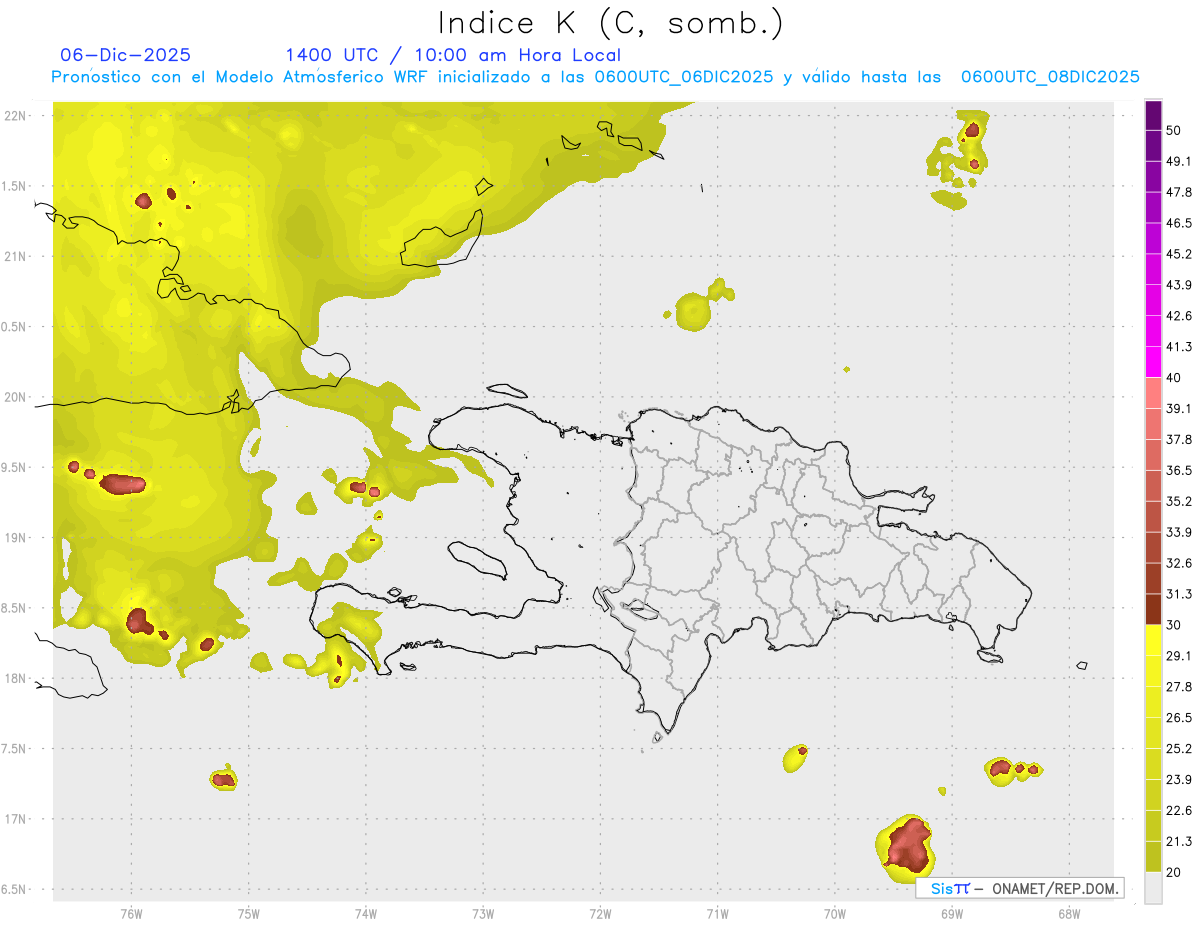Click the '21N' latitude label
1200x927 pixels.
[16, 256]
